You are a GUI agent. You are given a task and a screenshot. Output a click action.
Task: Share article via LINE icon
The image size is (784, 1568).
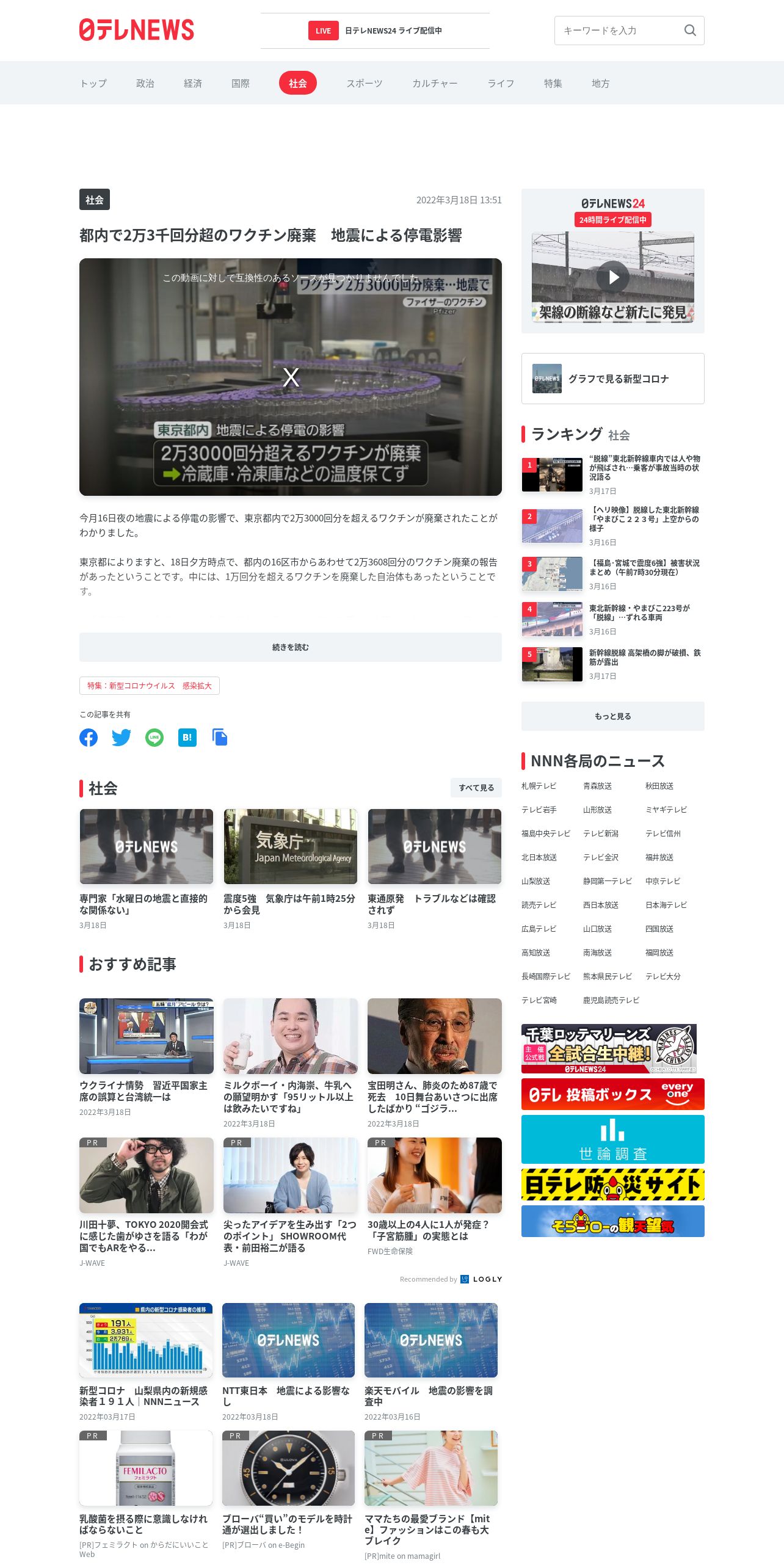click(154, 738)
